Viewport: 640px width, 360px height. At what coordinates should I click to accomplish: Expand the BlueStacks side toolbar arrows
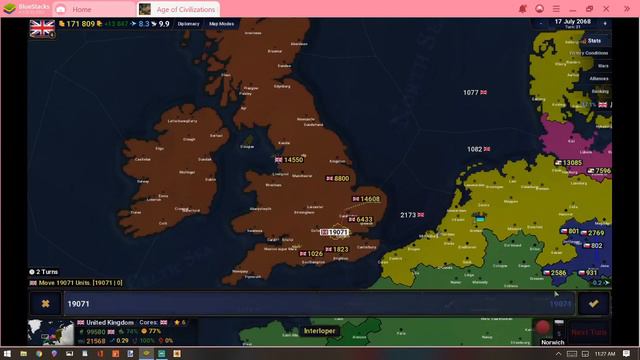click(627, 9)
